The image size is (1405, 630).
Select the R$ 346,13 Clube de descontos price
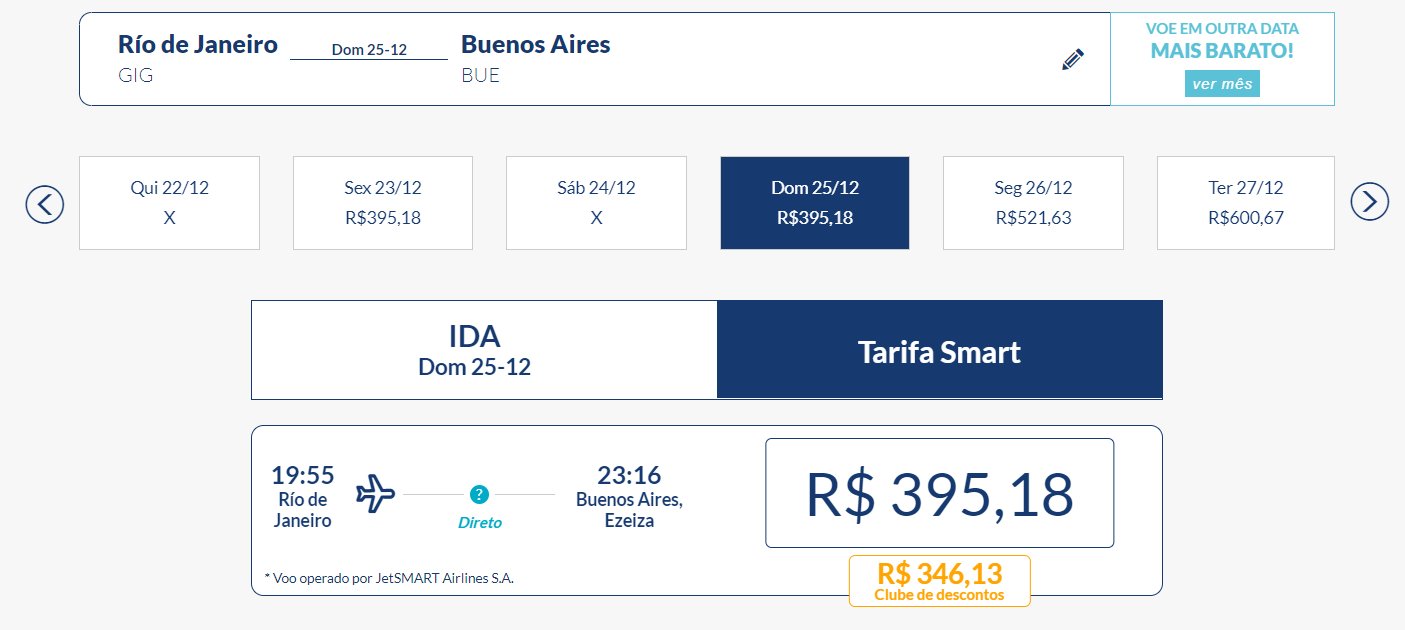click(x=939, y=581)
